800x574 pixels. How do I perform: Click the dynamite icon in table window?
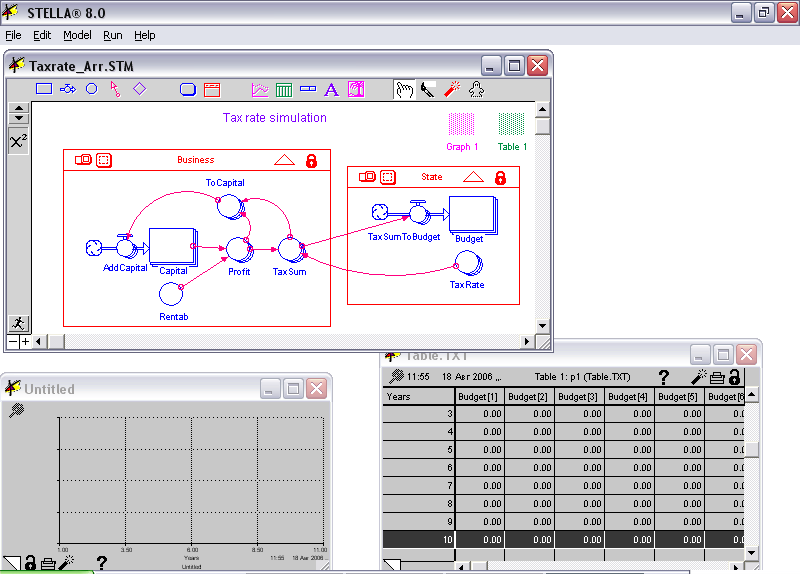(x=698, y=377)
